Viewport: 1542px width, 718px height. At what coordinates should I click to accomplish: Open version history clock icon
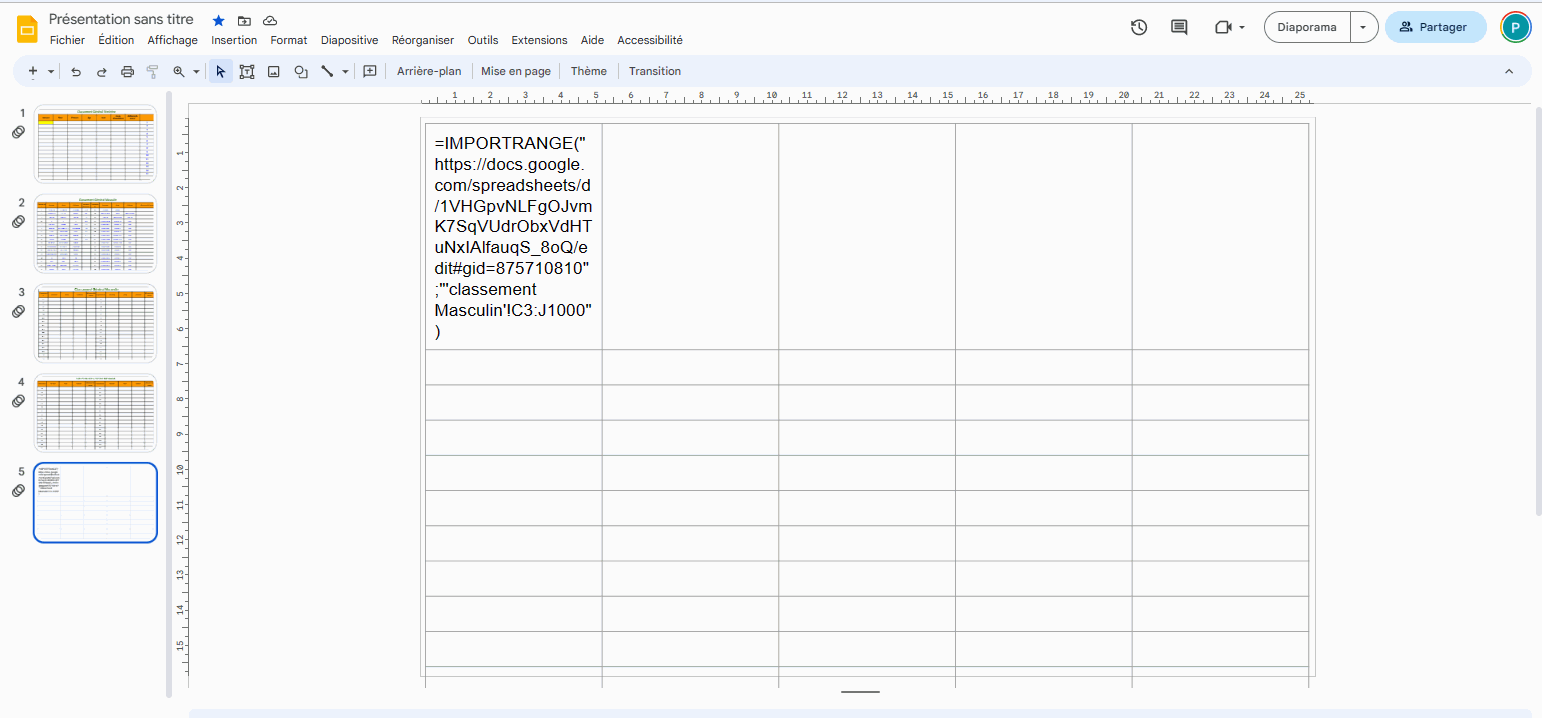[1139, 27]
